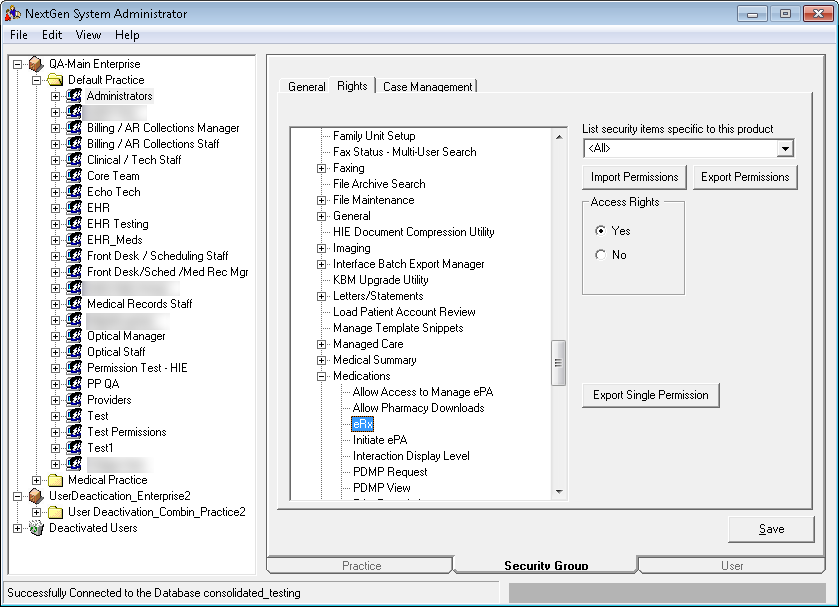The width and height of the screenshot is (839, 607).
Task: Open the product security items dropdown
Action: tap(785, 148)
